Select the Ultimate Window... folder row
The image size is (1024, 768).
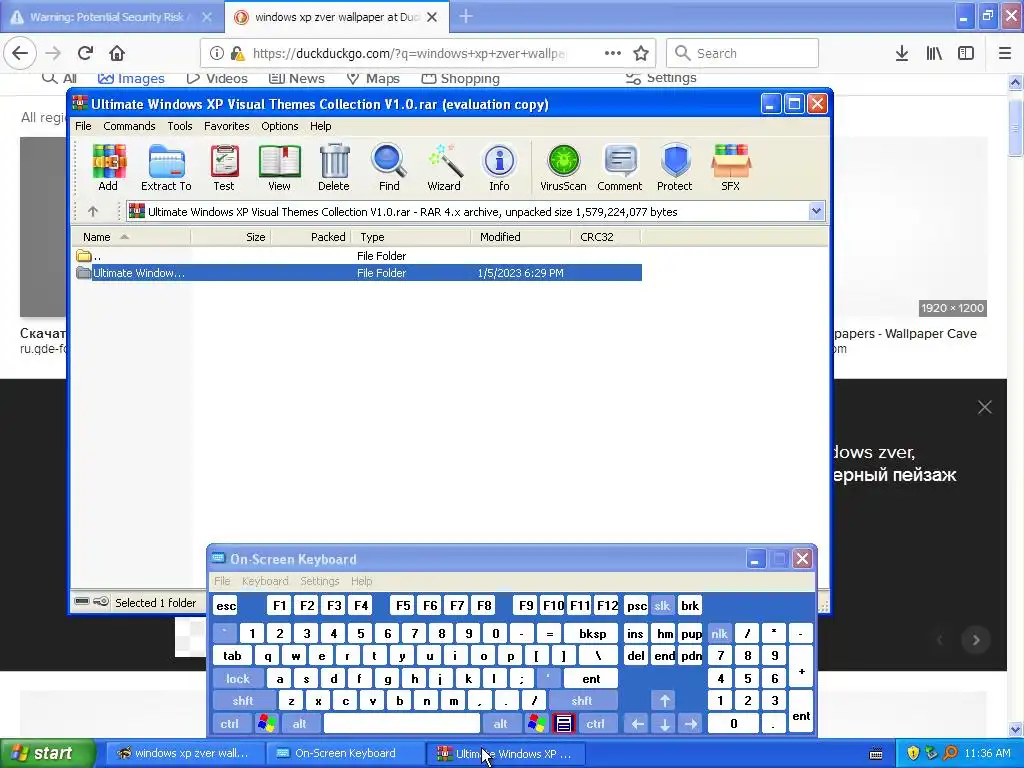pyautogui.click(x=359, y=273)
